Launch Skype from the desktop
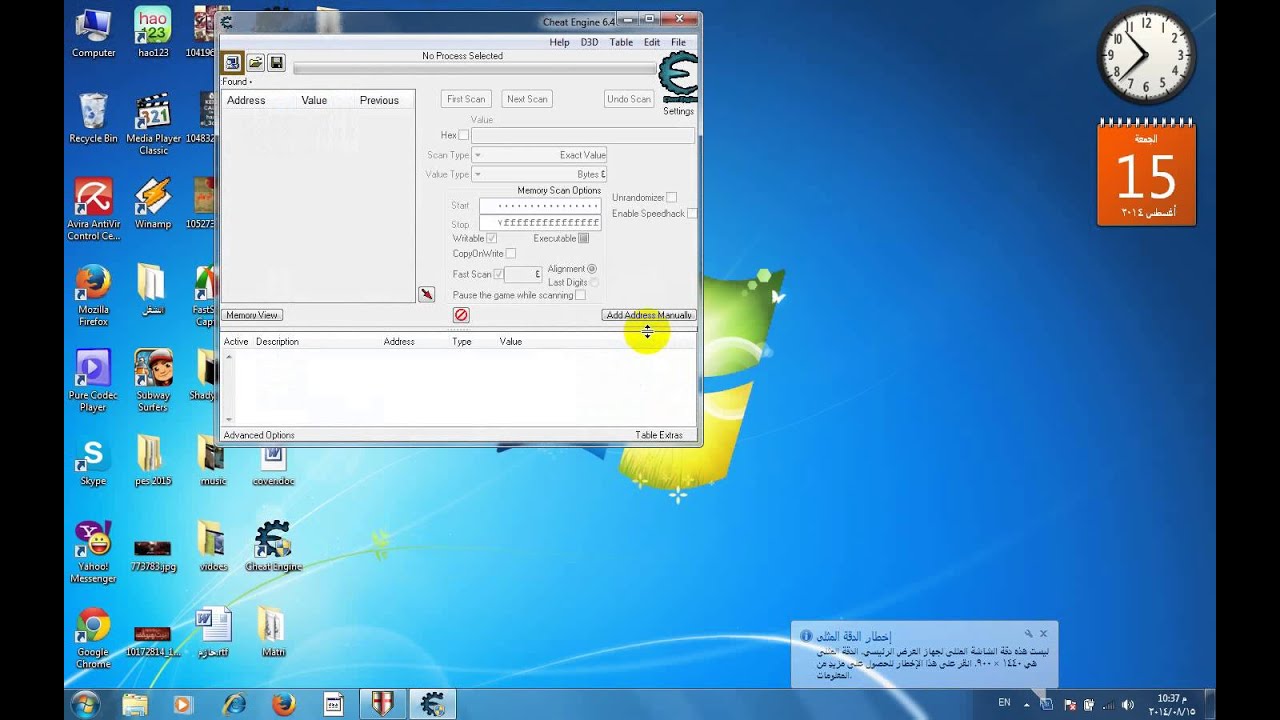This screenshot has width=1280, height=720. (93, 461)
